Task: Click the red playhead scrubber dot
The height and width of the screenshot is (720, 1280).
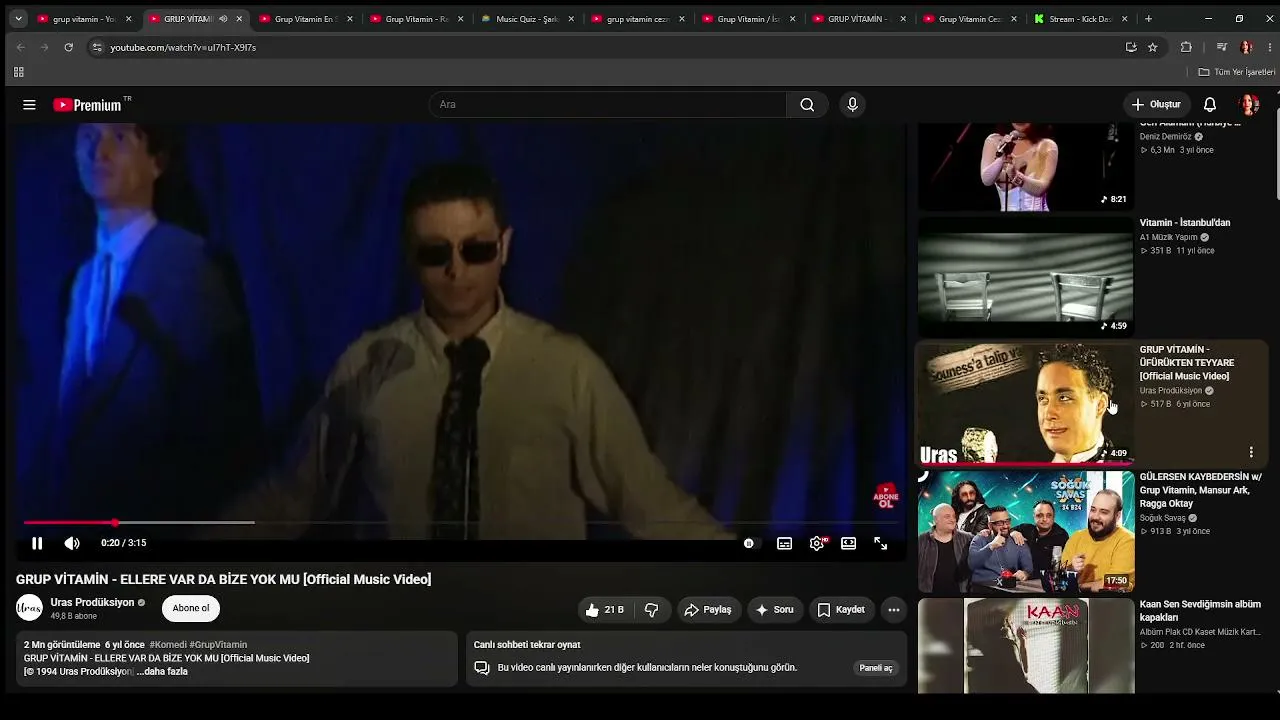Action: pyautogui.click(x=115, y=522)
